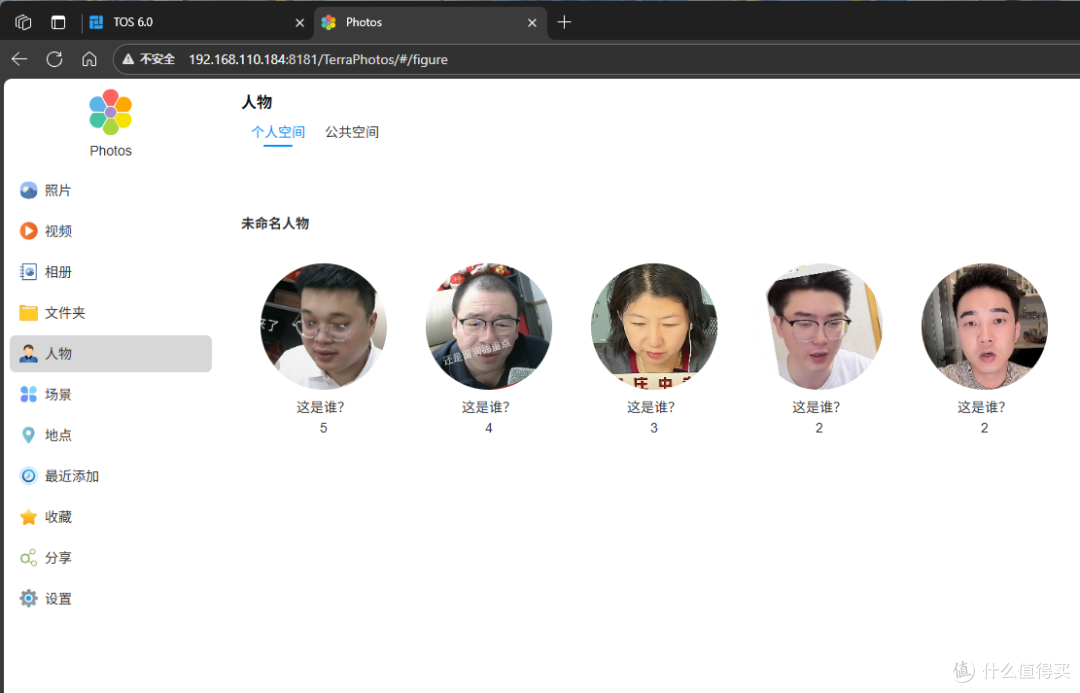The image size is (1080, 693).
Task: Name the person with 4 photos via 这是谁?
Action: point(486,407)
